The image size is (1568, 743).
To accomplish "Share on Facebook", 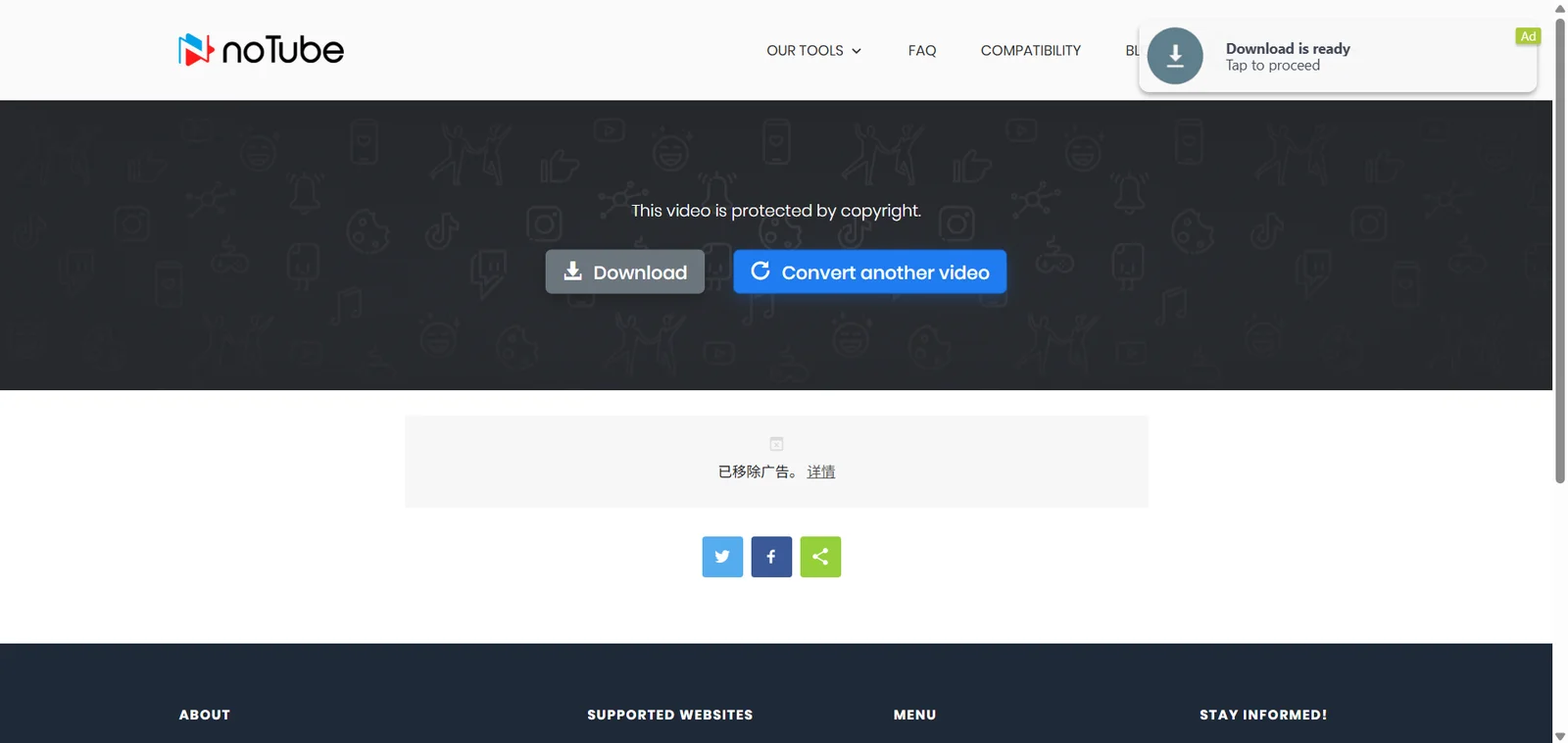I will click(x=771, y=557).
